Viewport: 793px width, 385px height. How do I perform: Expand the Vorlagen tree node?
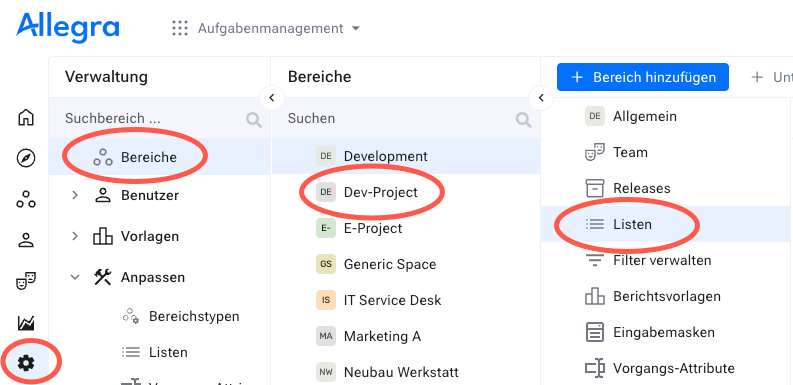click(75, 236)
